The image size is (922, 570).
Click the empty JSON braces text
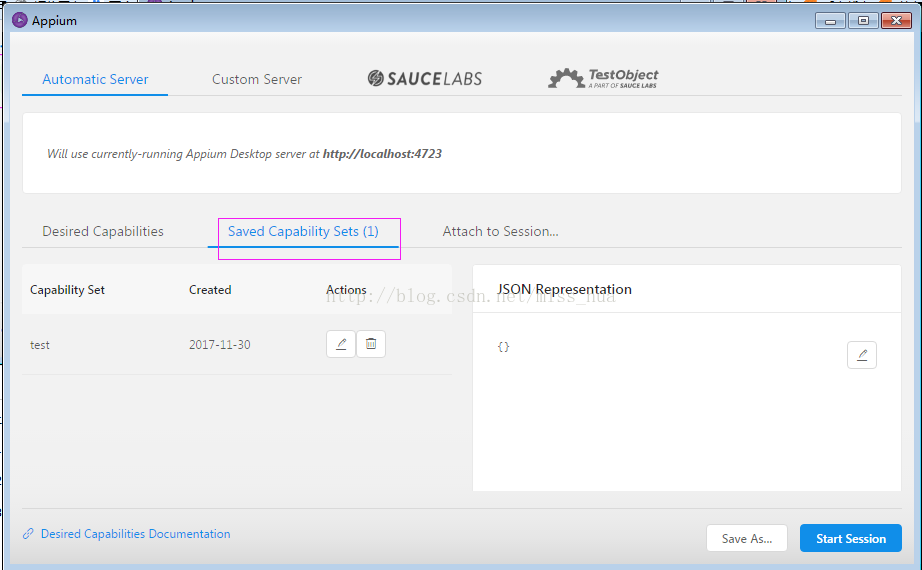coord(503,346)
